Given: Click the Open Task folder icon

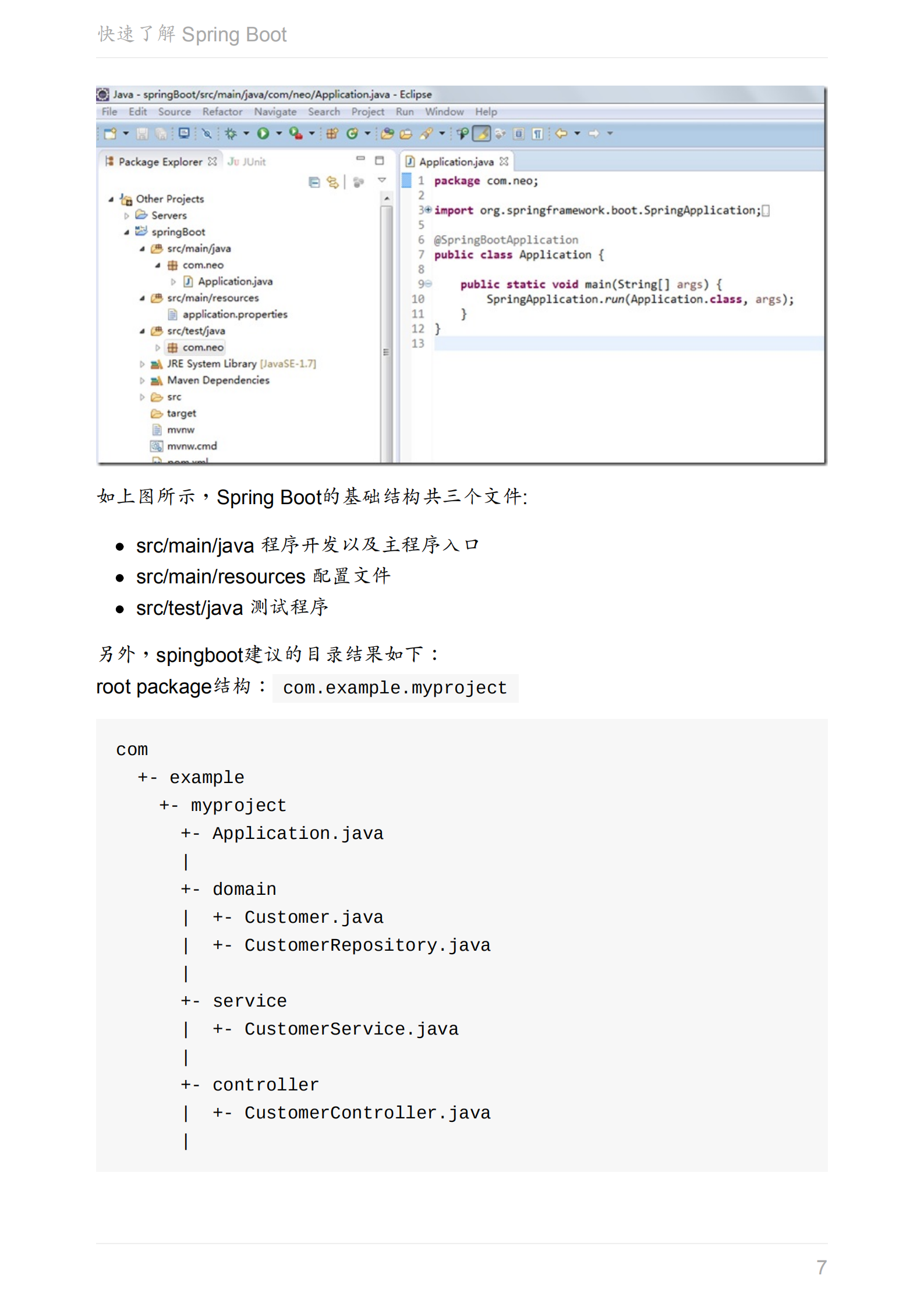Looking at the screenshot, I should [x=406, y=134].
